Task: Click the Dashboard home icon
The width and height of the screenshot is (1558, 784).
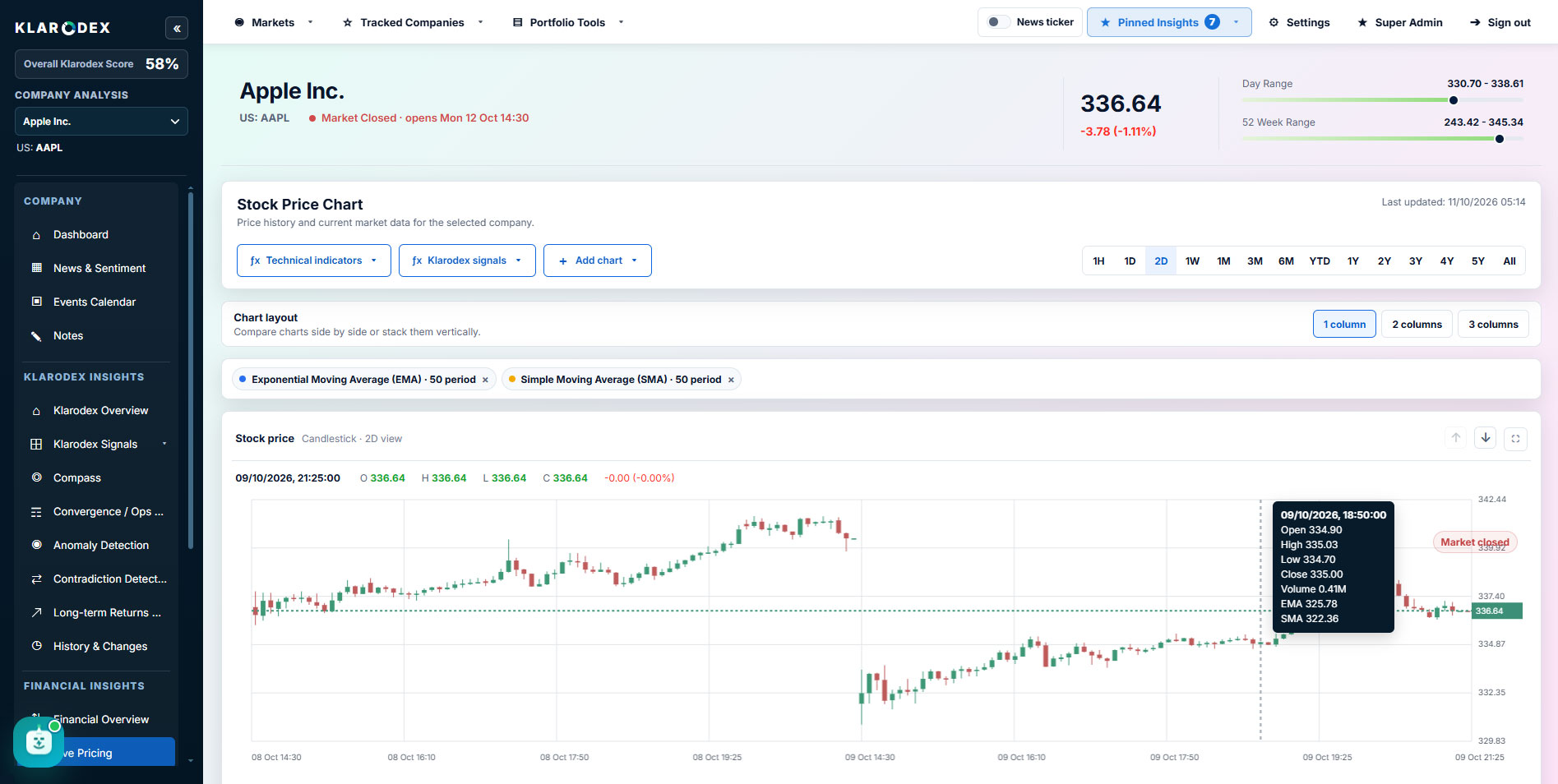Action: click(x=36, y=235)
